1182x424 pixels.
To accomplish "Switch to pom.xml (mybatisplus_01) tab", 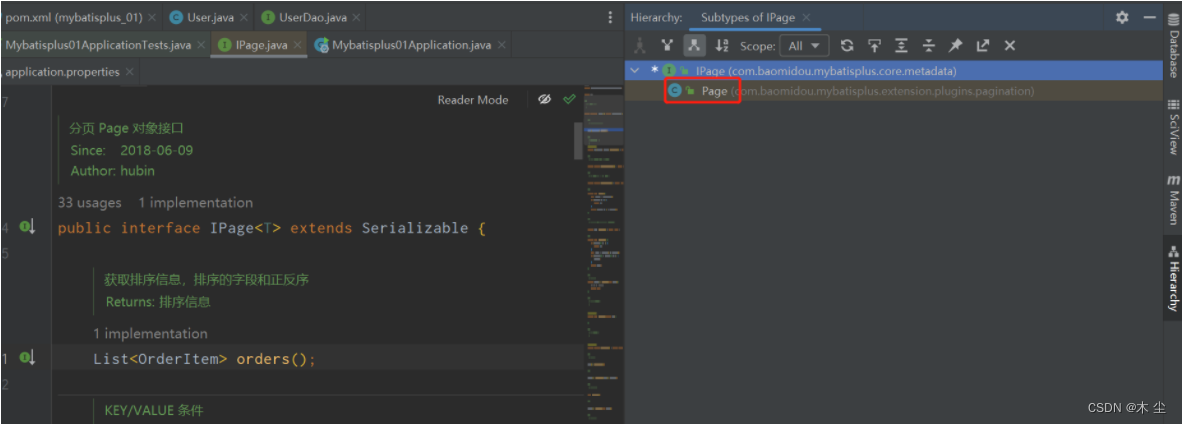I will pos(74,17).
